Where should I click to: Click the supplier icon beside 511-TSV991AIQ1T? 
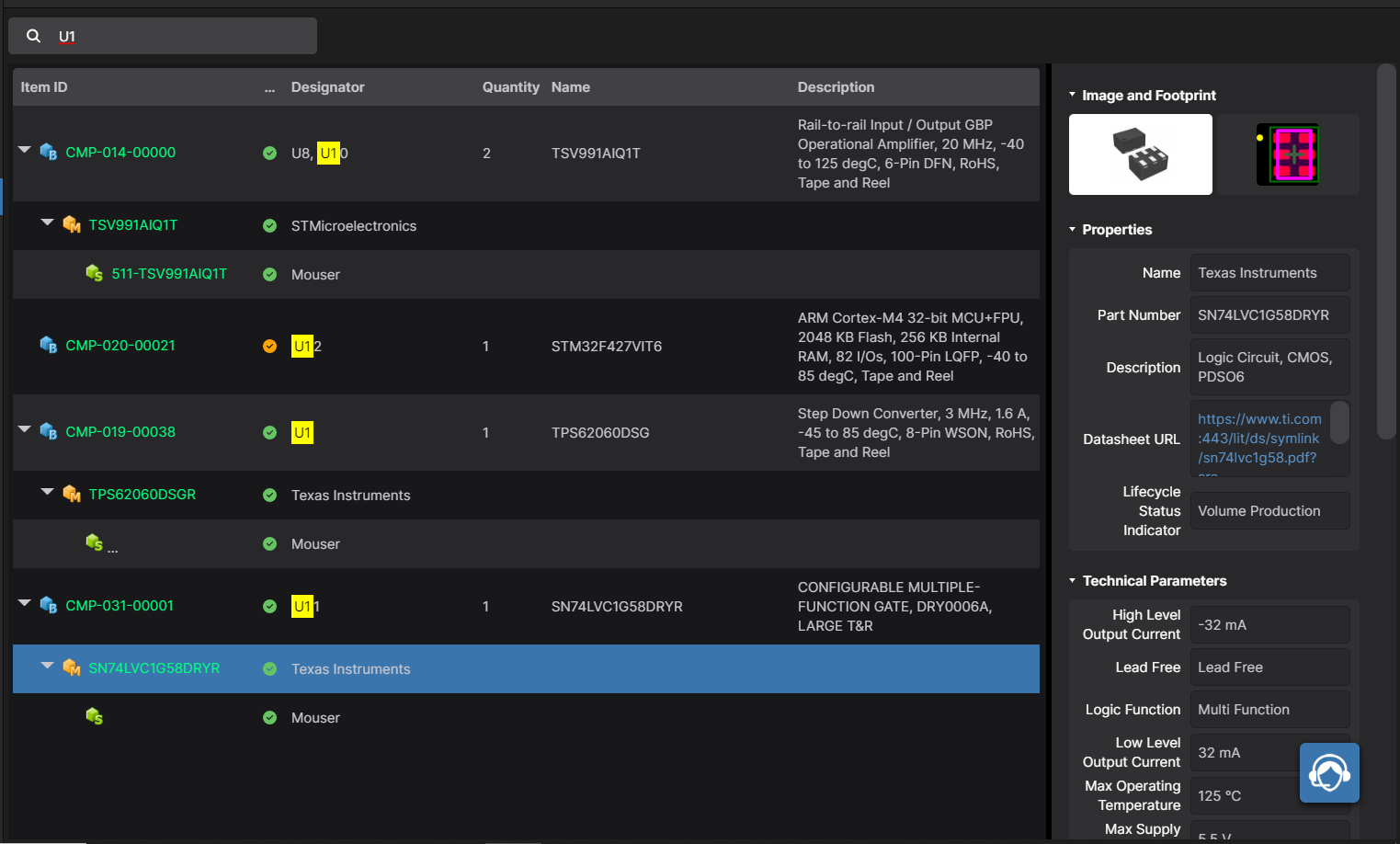click(94, 273)
